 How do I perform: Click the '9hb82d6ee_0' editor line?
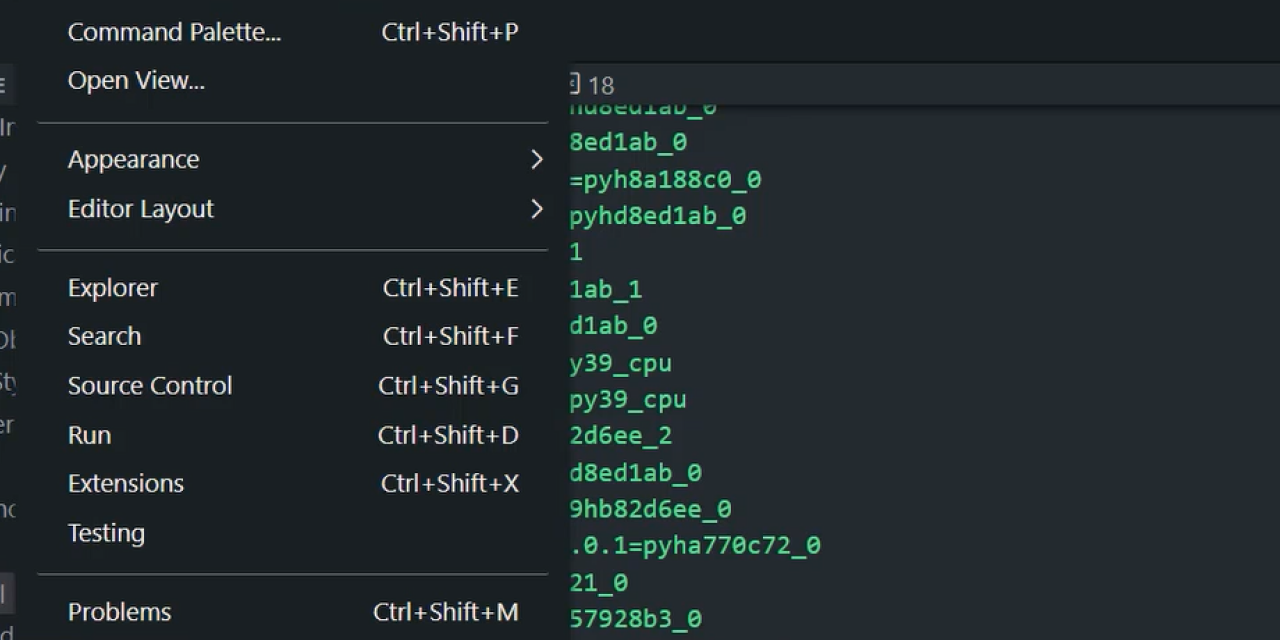pos(650,510)
